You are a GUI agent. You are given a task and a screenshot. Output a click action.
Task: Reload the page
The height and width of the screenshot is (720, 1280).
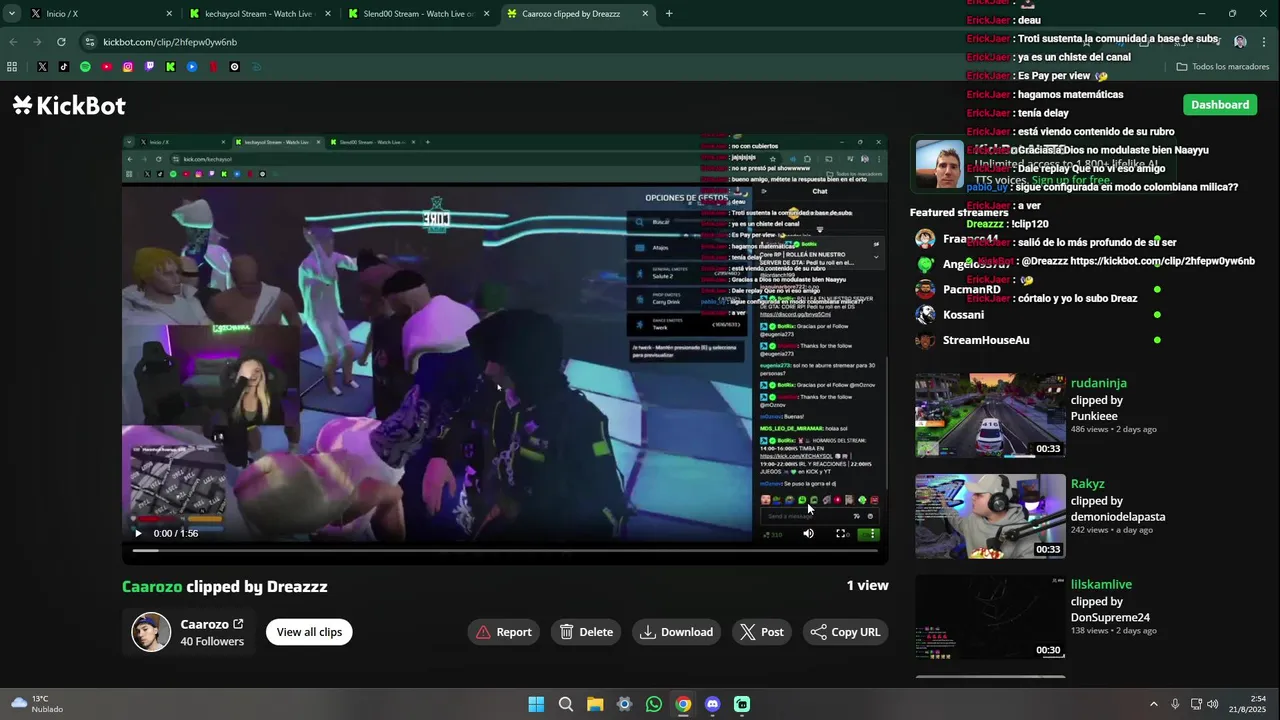pos(61,42)
